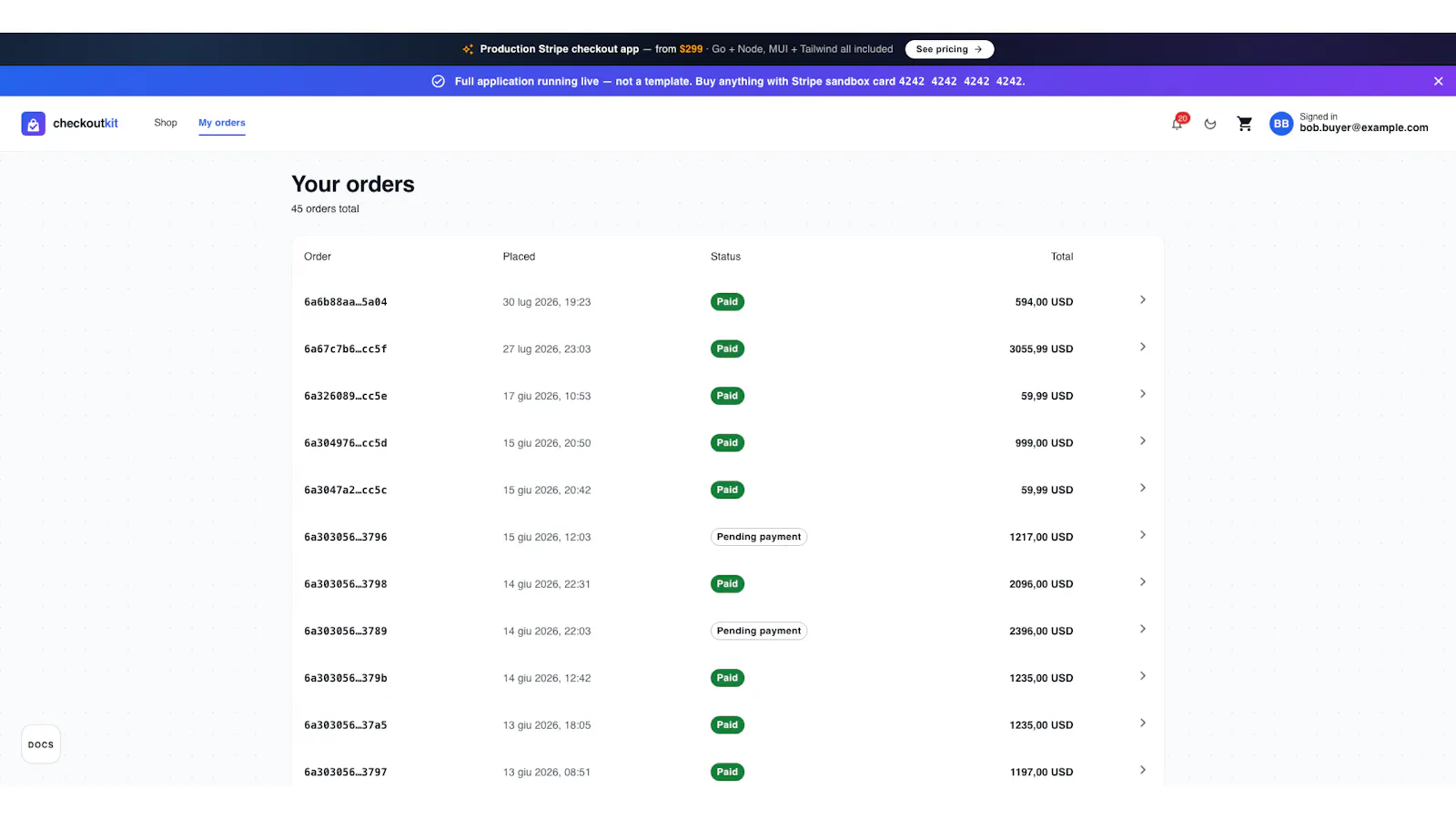Click Pending payment badge on 2396,00 USD order
The image size is (1456, 819).
tap(759, 631)
